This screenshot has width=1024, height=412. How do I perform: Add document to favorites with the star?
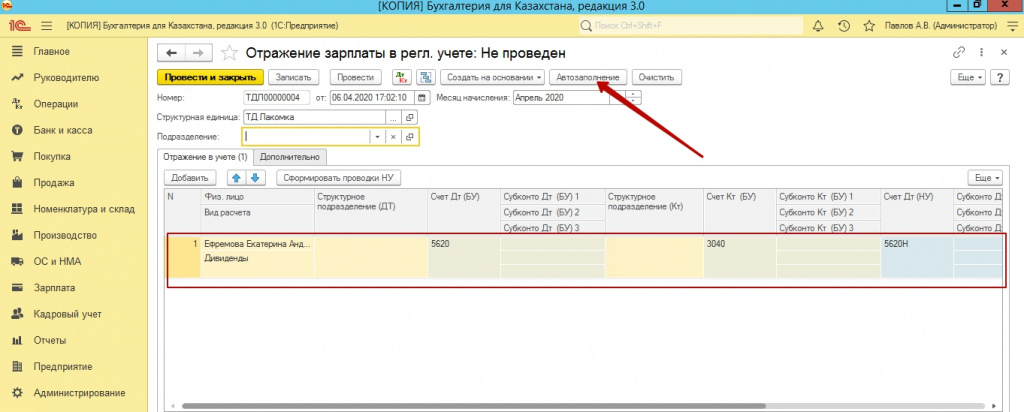point(229,53)
